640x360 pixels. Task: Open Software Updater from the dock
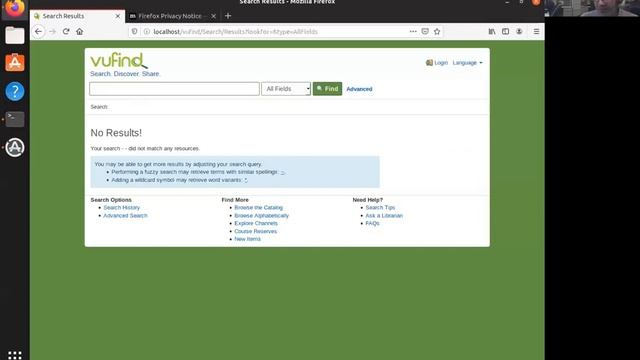[x=15, y=147]
